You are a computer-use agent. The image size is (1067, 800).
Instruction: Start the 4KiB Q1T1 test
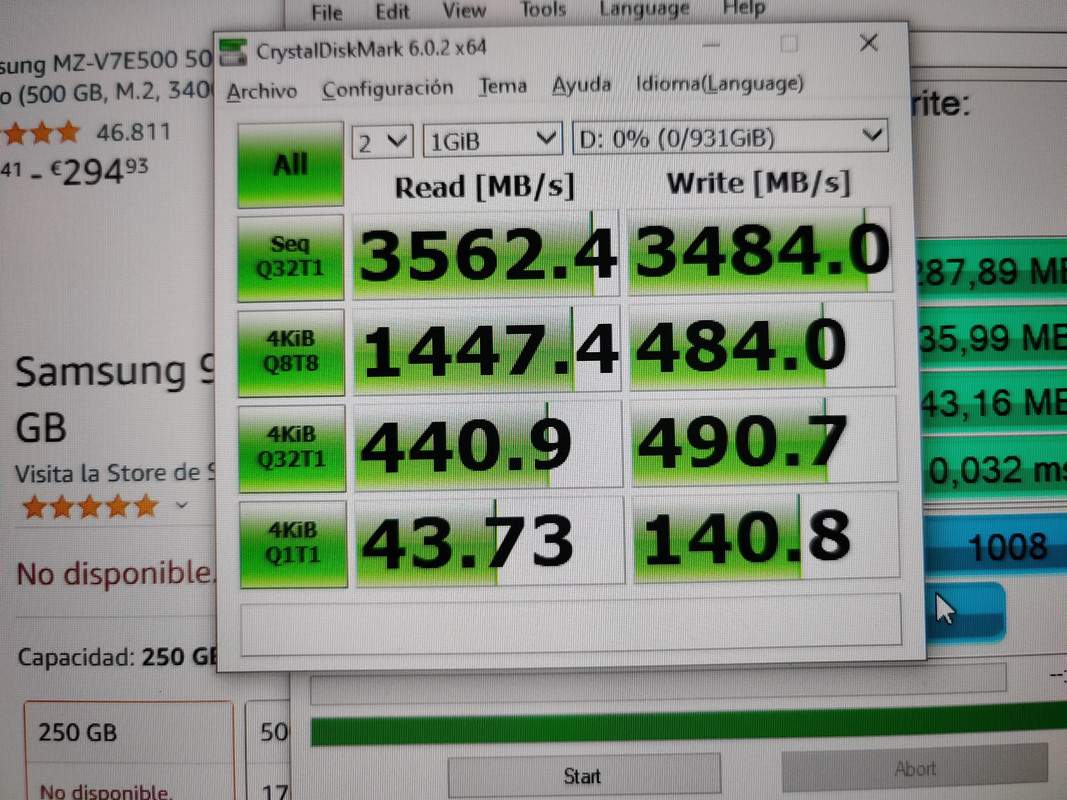pyautogui.click(x=293, y=543)
